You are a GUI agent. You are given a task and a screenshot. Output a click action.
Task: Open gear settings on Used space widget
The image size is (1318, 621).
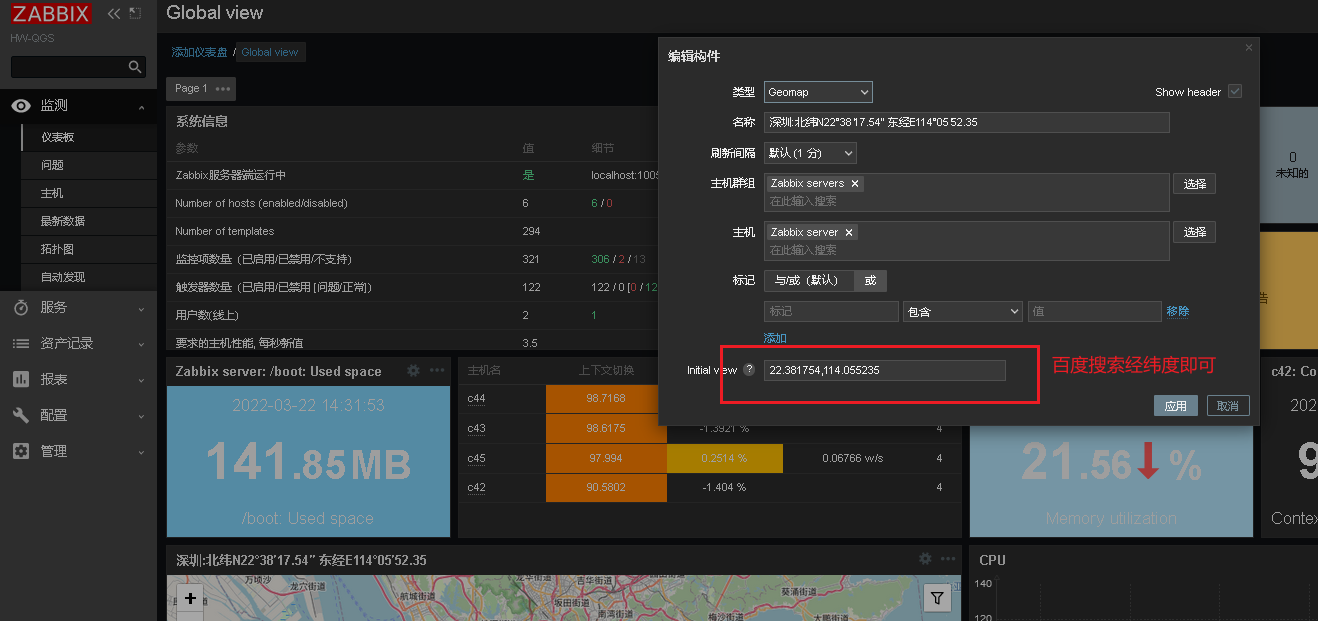tap(413, 371)
